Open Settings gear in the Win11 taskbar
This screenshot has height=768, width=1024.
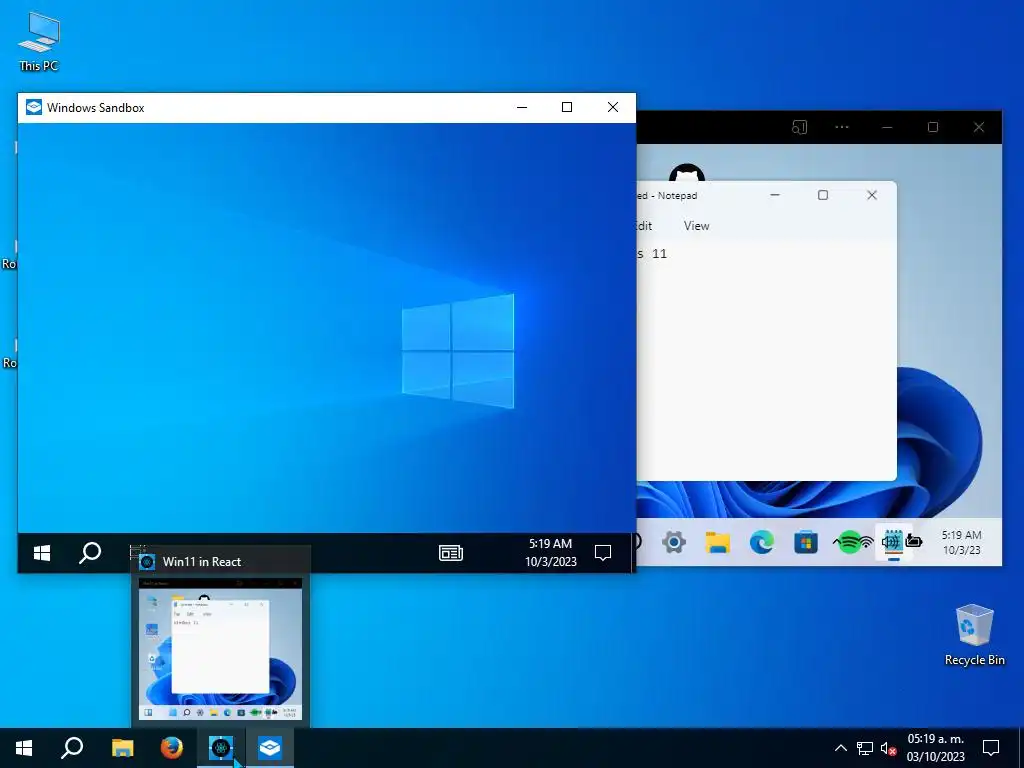(674, 542)
